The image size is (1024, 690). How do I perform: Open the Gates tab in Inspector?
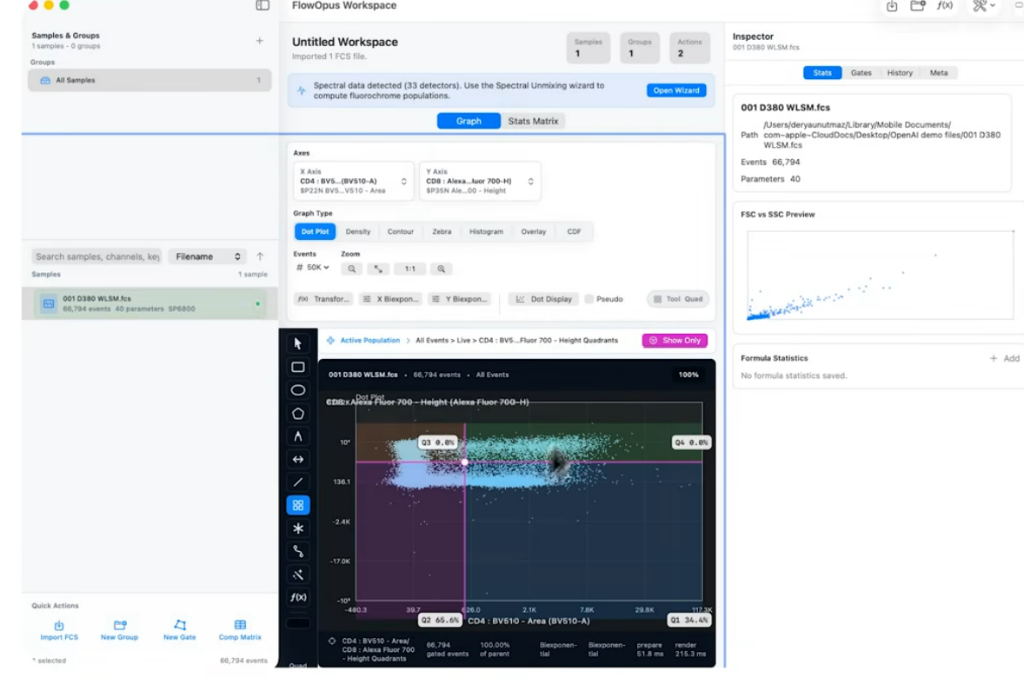(861, 73)
